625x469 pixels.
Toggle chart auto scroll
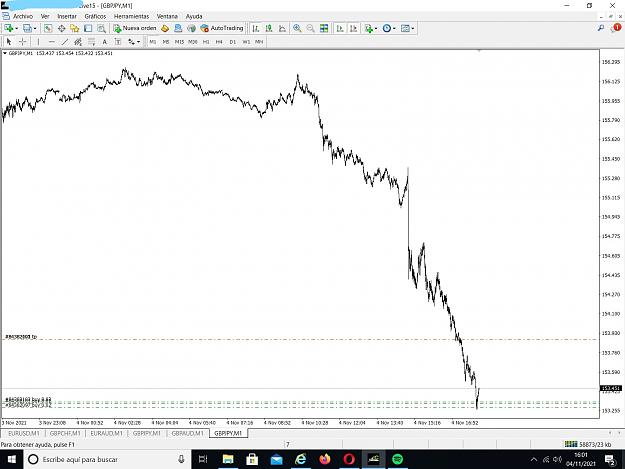340,28
